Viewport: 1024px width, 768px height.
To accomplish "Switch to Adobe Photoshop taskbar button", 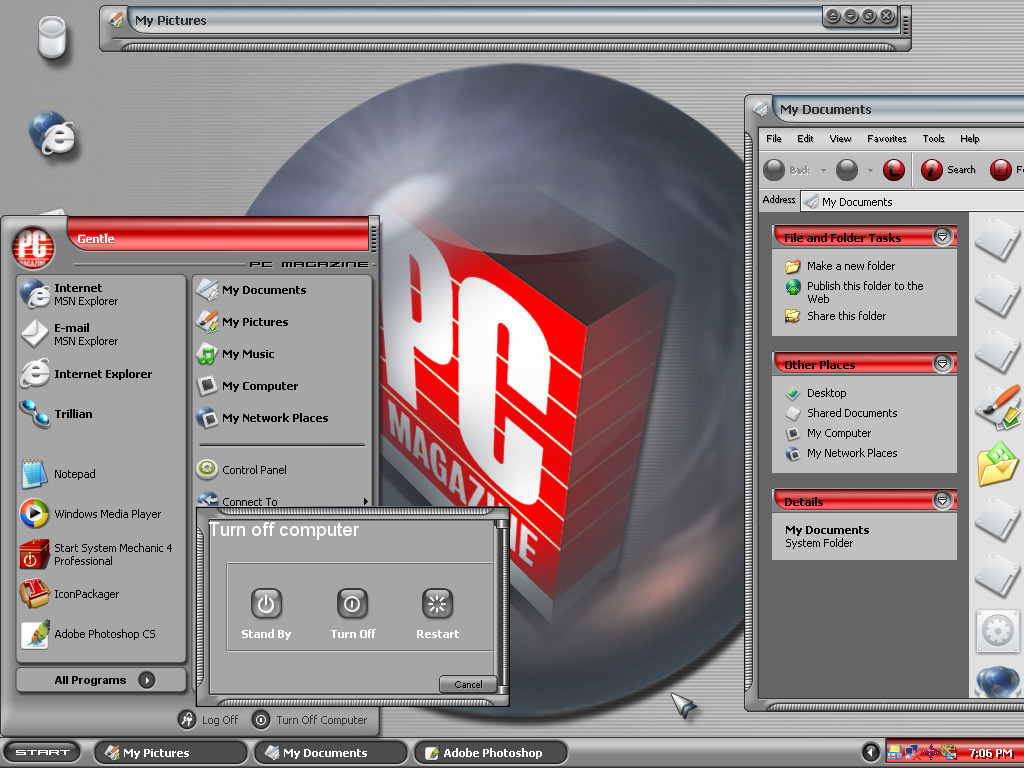I will (x=491, y=752).
